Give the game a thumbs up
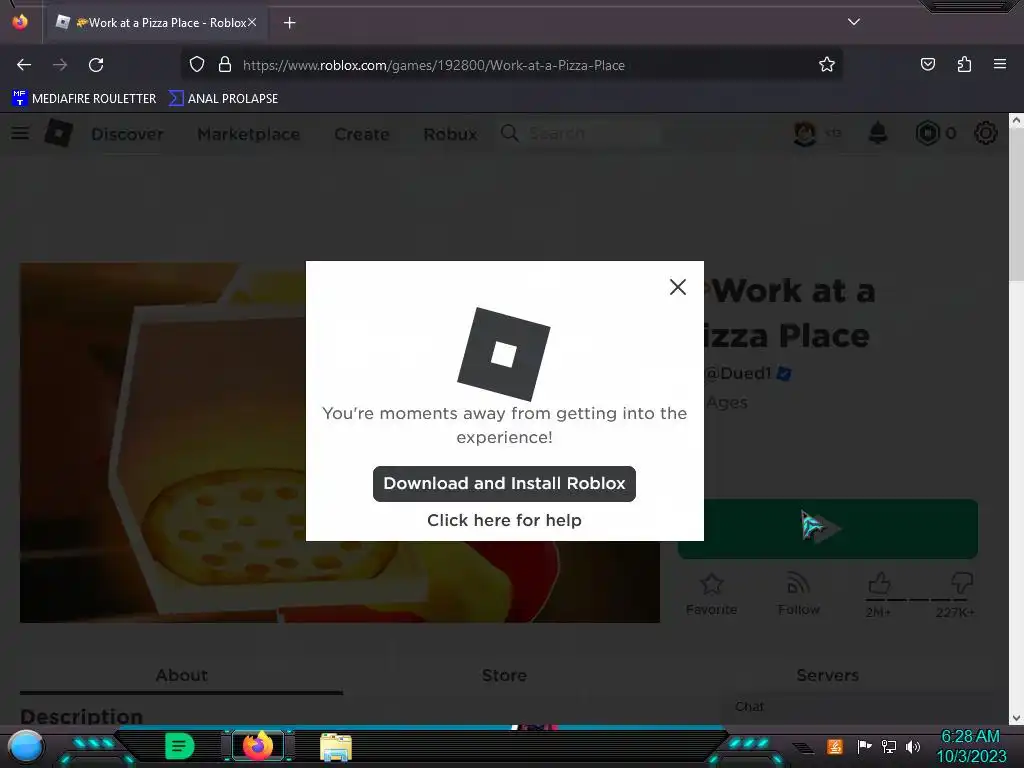The image size is (1024, 768). pos(879,583)
